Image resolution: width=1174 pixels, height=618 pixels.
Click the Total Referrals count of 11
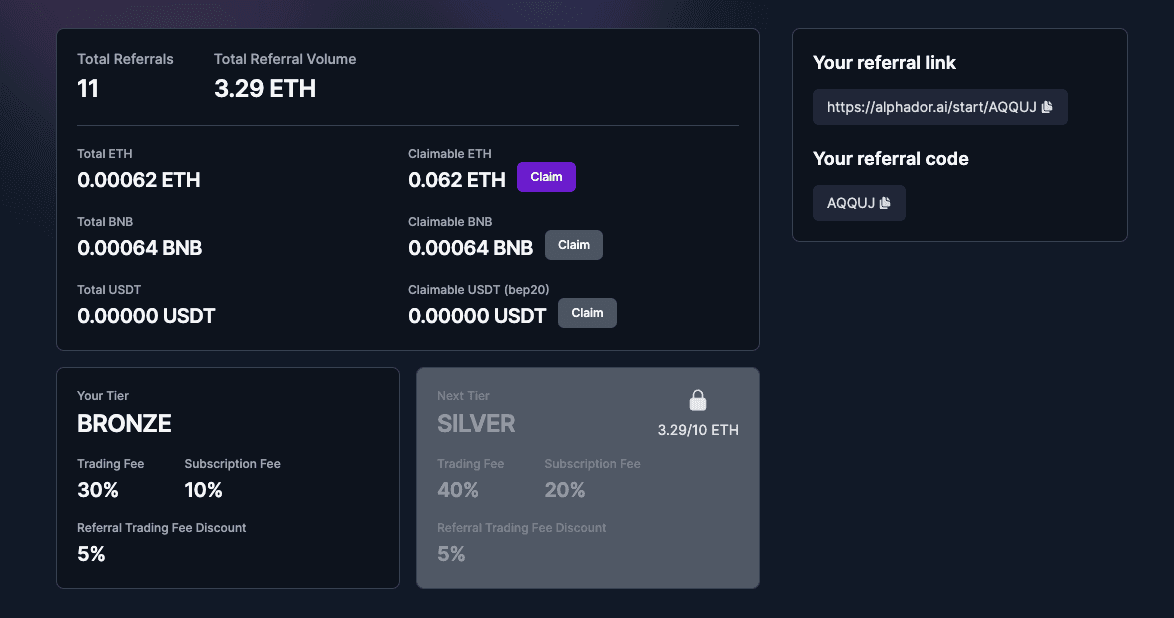tap(88, 88)
